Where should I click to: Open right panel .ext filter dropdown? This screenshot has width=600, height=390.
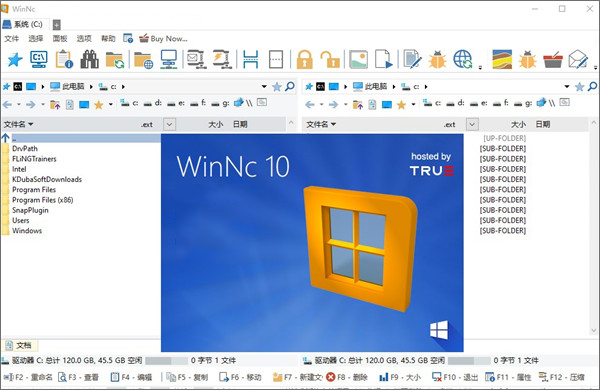pos(472,124)
